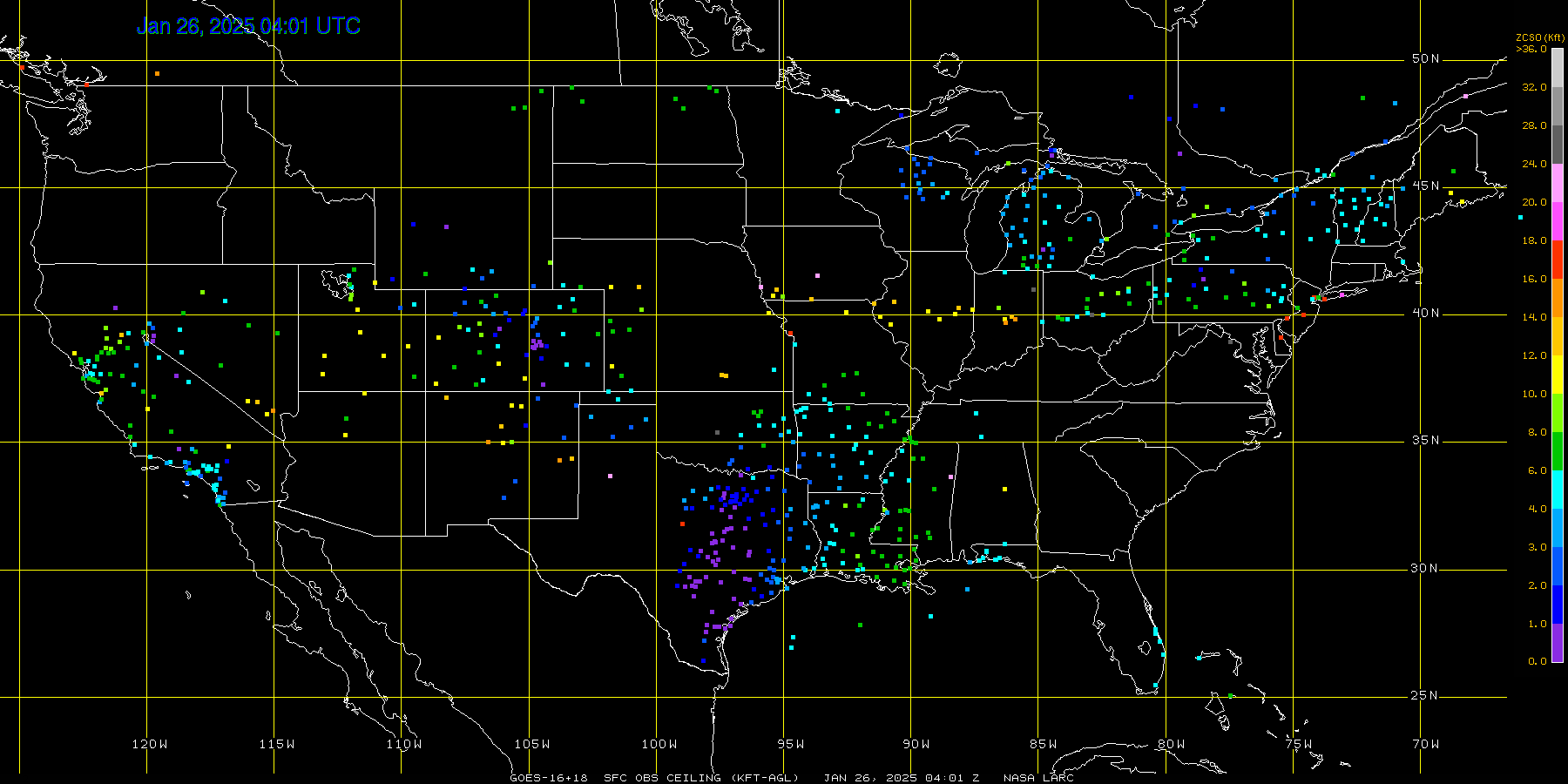
Task: Click the '30N' latitude label
Action: click(x=1426, y=569)
